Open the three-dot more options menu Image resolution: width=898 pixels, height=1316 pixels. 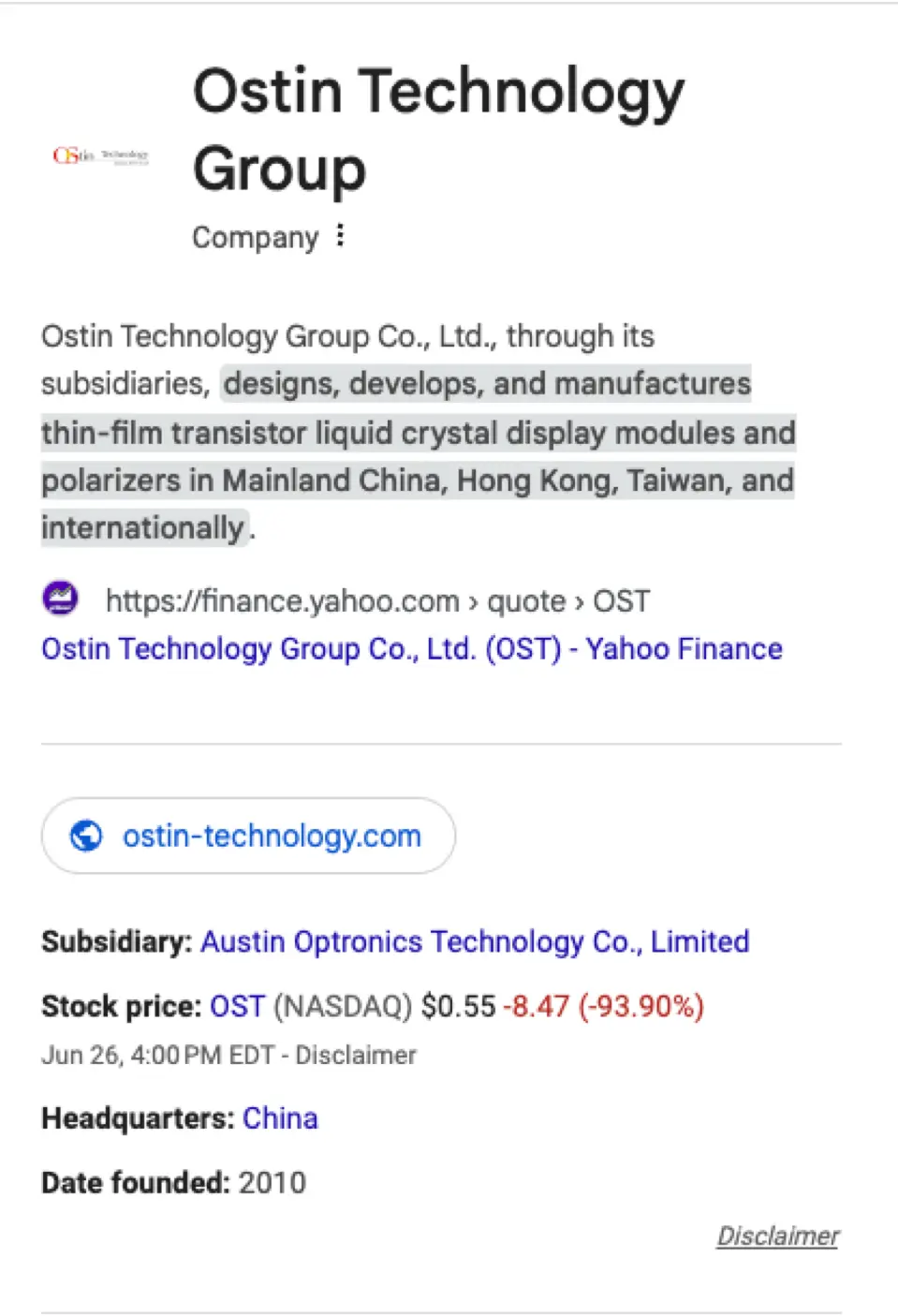click(x=340, y=235)
